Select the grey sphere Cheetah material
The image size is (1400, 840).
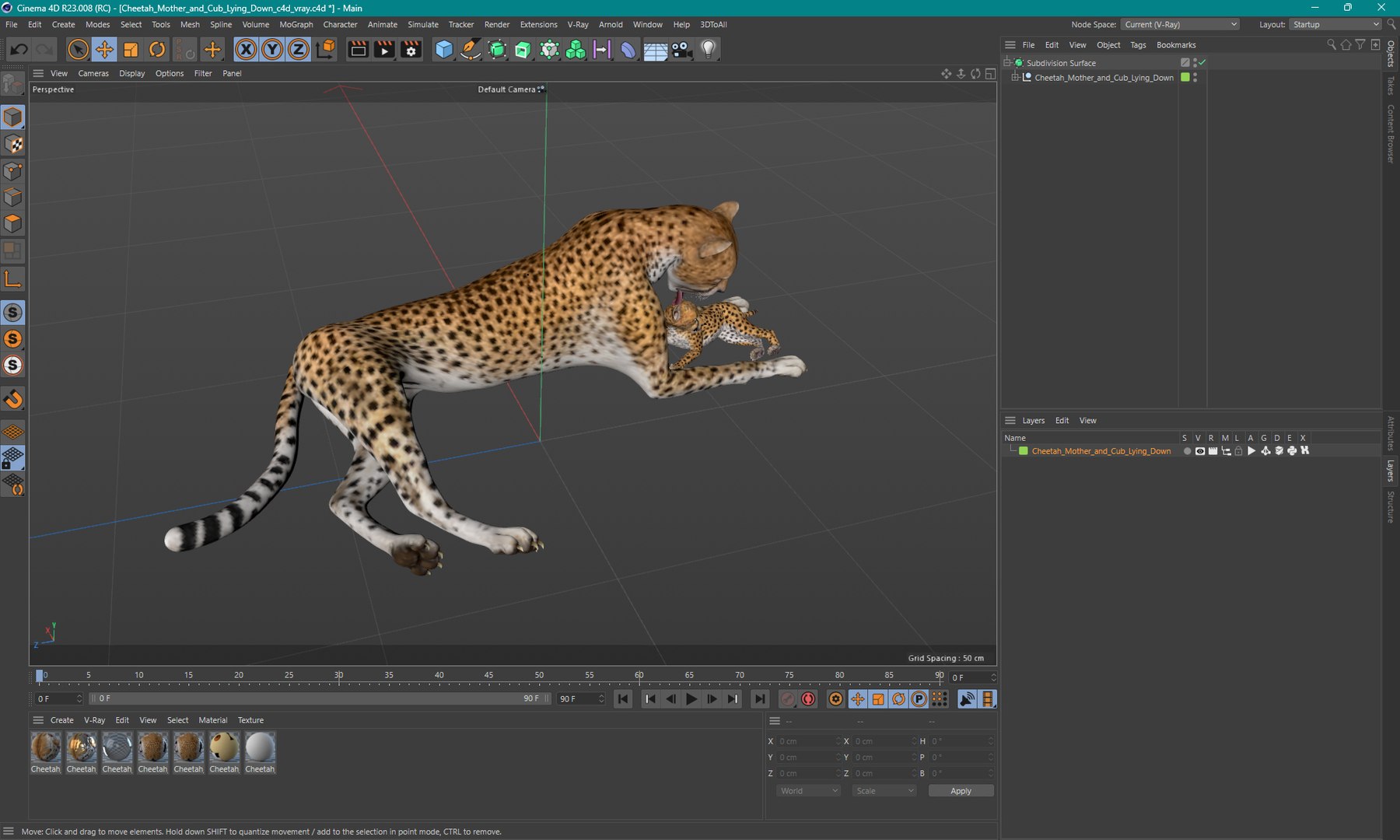click(x=260, y=747)
